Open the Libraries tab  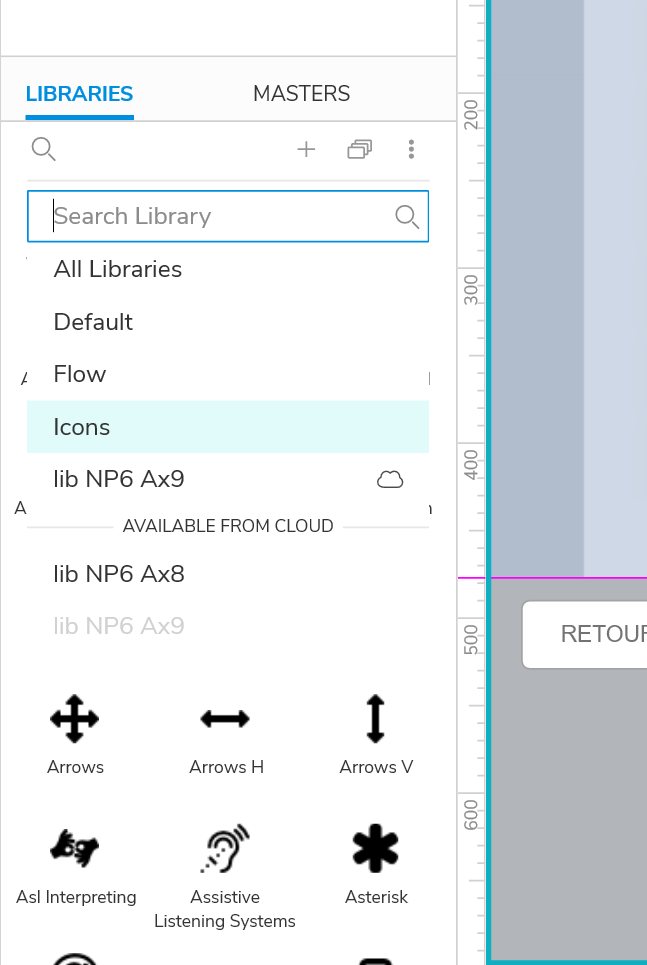point(79,94)
